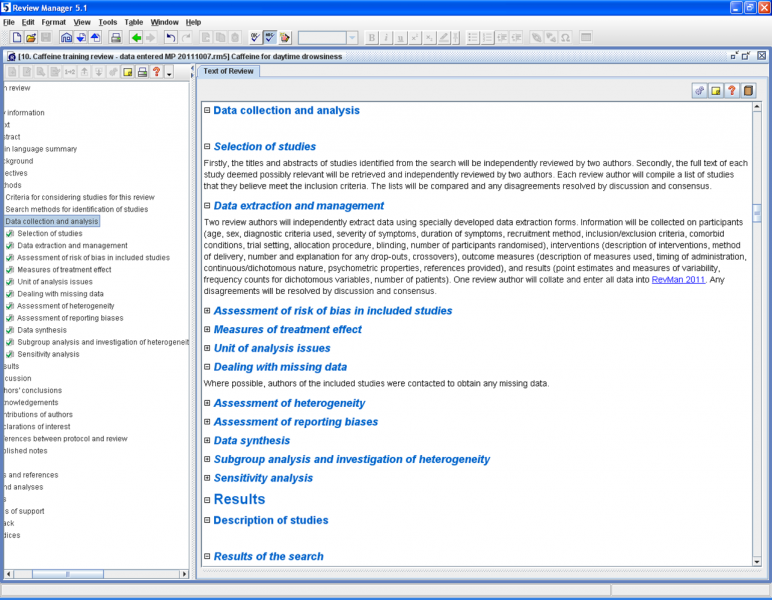Open the outline toolbar dropdown arrow

coord(170,73)
